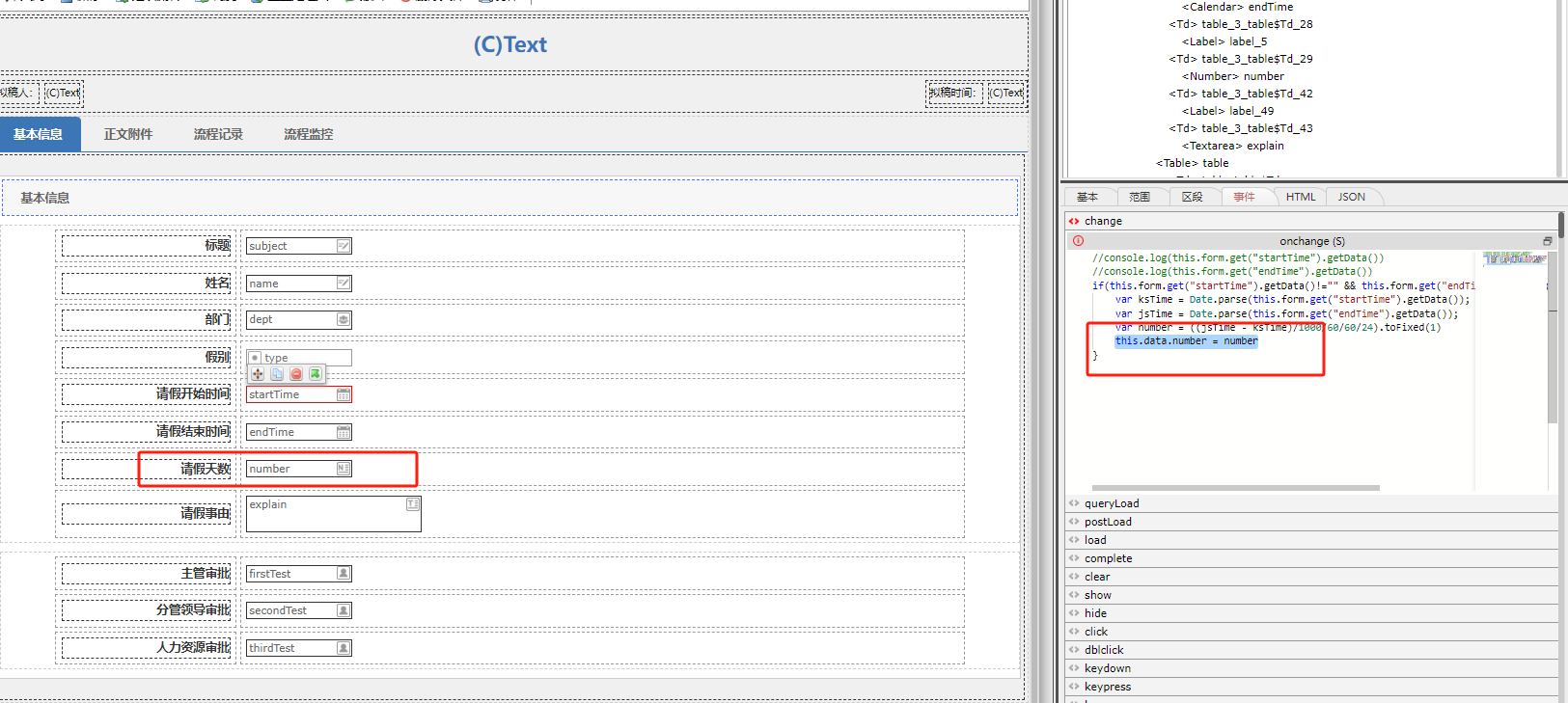Expand the dblclick event section
Screen dimensions: 1568x703
tap(1074, 650)
